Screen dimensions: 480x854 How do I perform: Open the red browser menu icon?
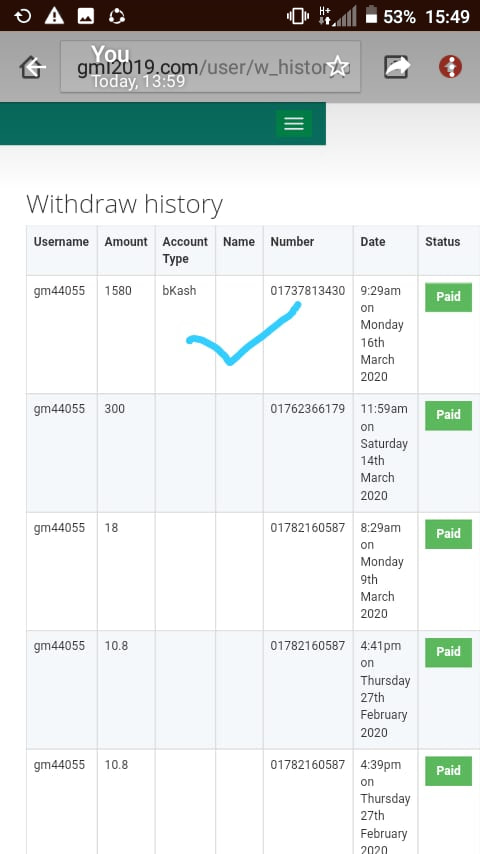pyautogui.click(x=451, y=66)
